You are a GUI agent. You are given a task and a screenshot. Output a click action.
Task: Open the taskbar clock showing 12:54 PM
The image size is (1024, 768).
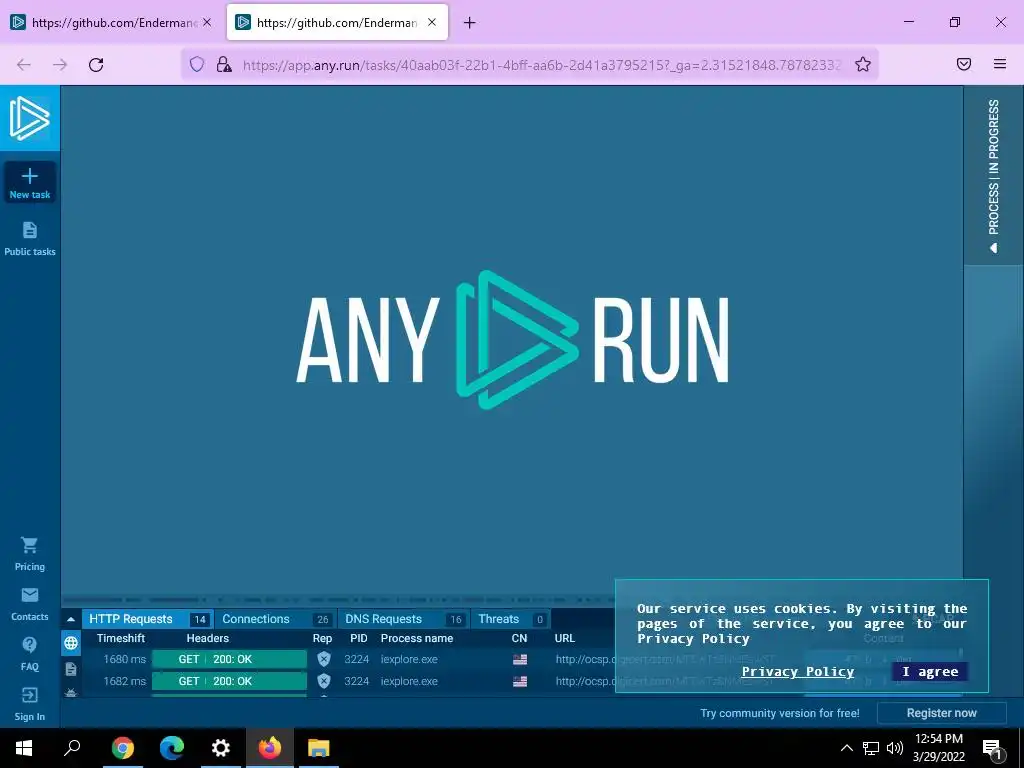click(938, 748)
